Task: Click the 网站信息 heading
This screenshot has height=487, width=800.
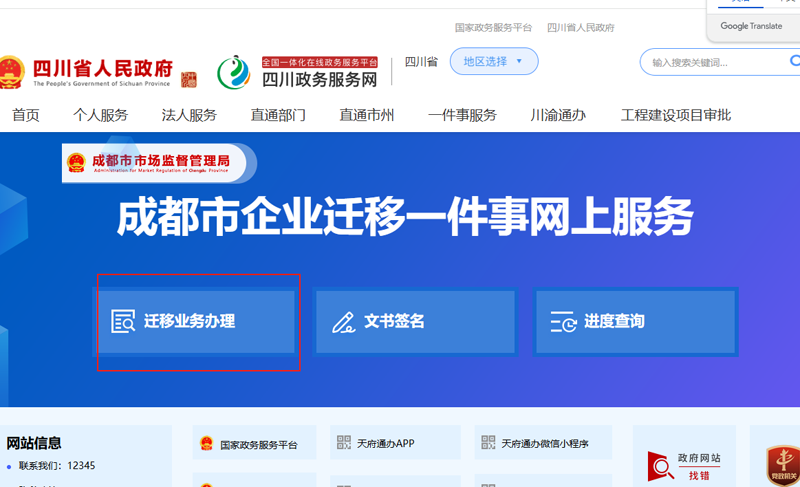Action: [34, 443]
